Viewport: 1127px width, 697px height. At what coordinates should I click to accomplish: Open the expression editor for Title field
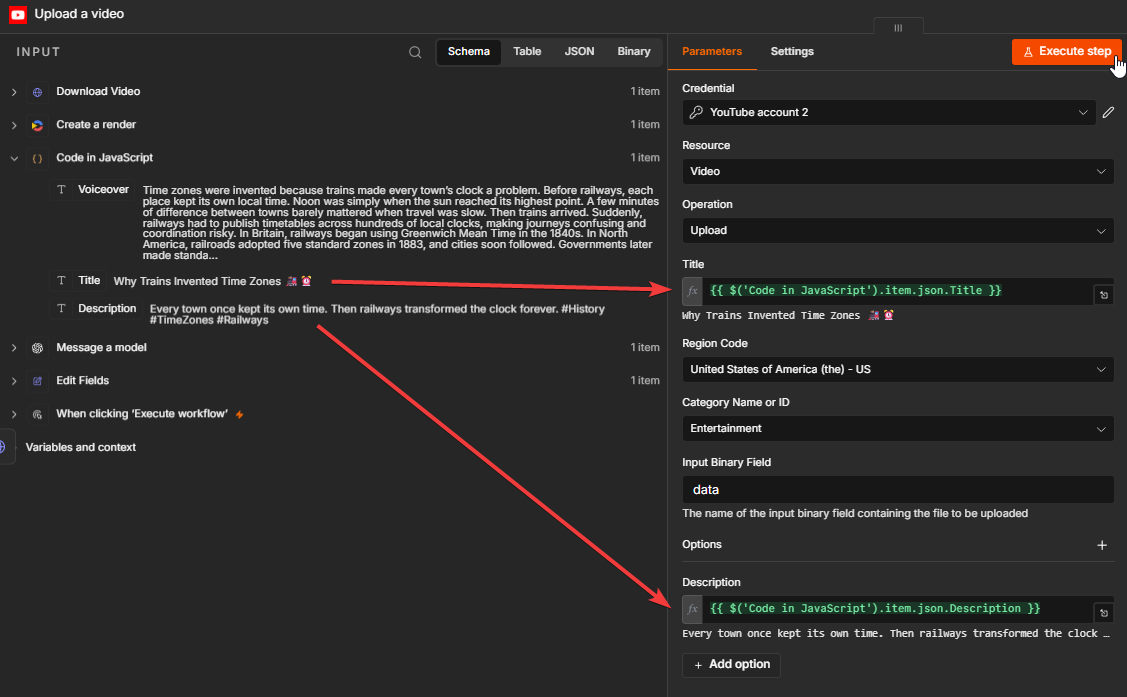[x=1104, y=295]
